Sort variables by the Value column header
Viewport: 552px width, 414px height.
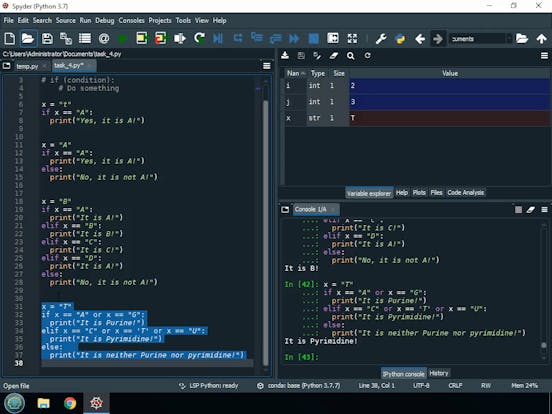point(450,73)
